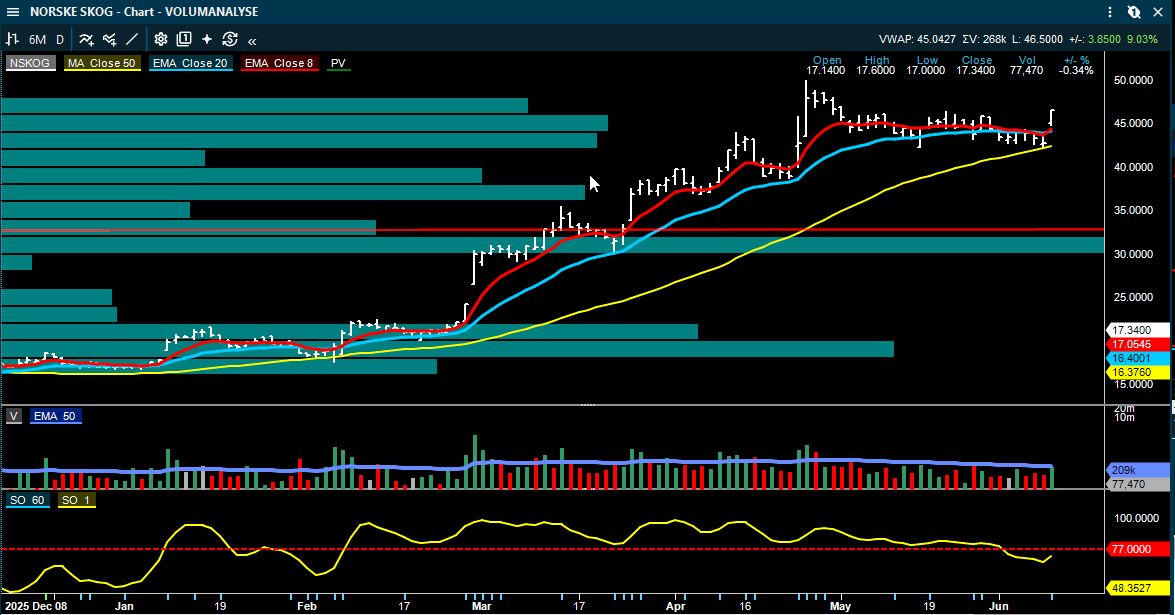Click the yellow 48.3527 oscillator value tag
The width and height of the screenshot is (1175, 615).
pyautogui.click(x=1138, y=588)
